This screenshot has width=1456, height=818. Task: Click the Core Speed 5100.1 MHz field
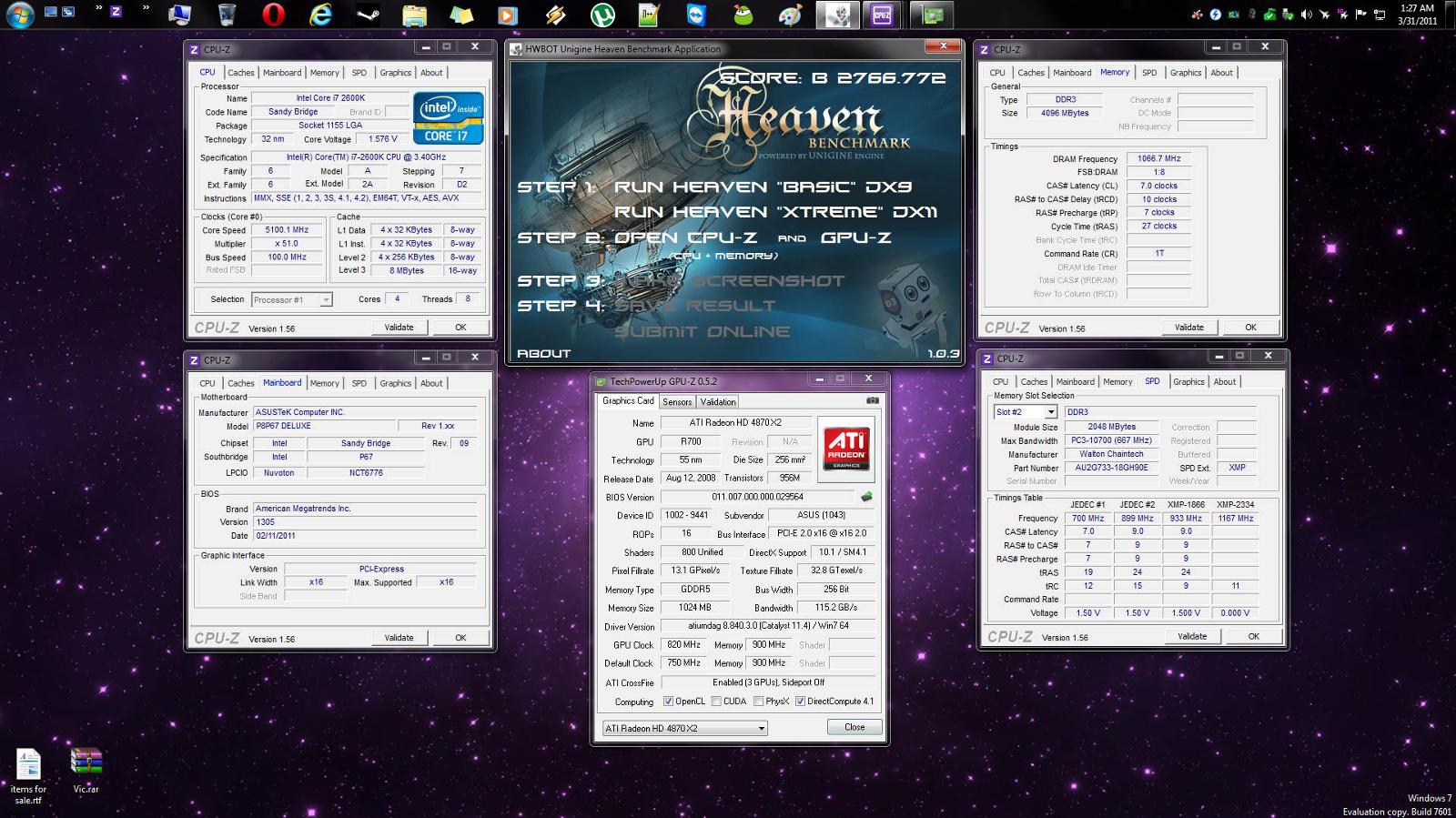pyautogui.click(x=287, y=230)
